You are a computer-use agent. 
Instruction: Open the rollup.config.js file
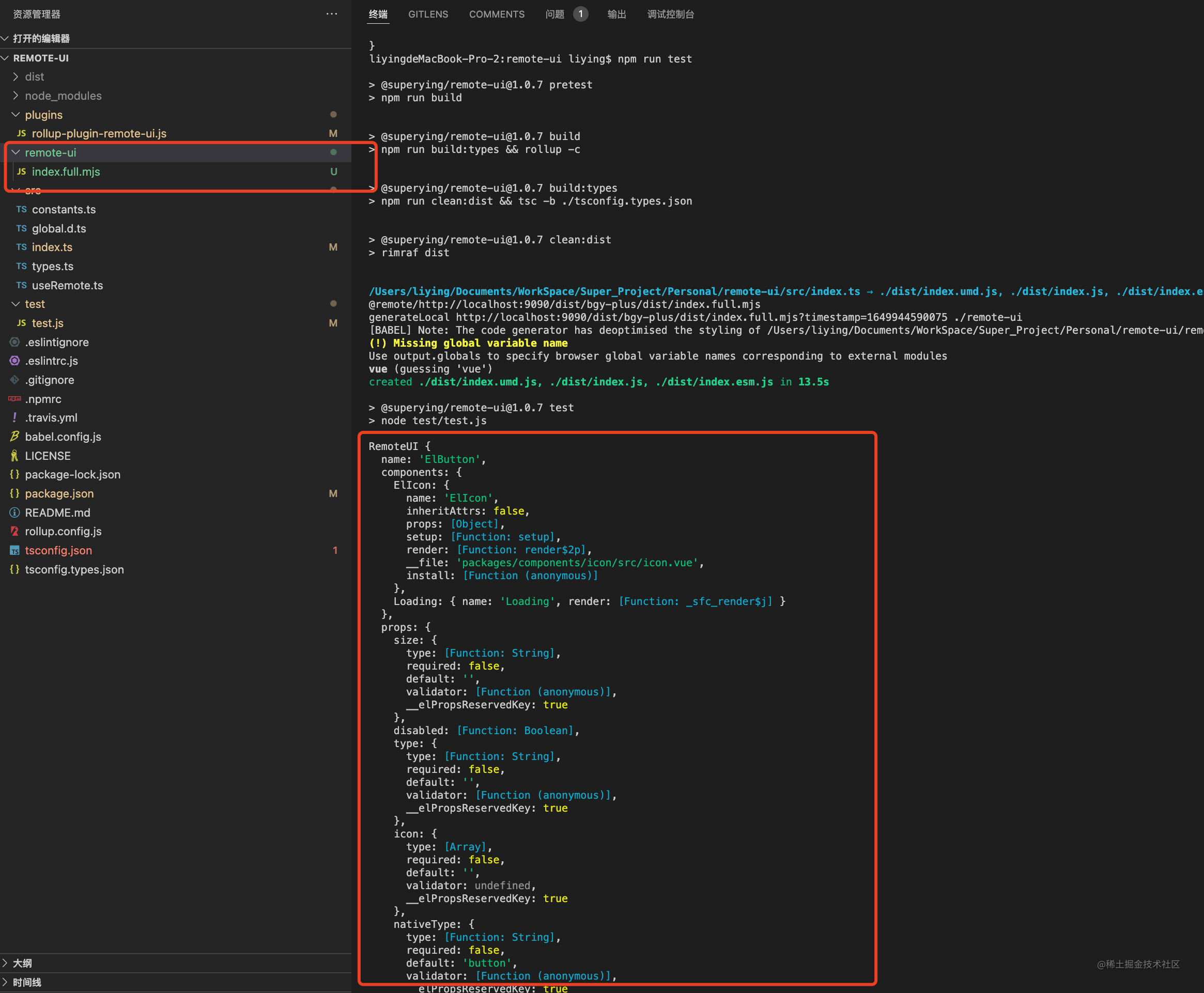63,532
